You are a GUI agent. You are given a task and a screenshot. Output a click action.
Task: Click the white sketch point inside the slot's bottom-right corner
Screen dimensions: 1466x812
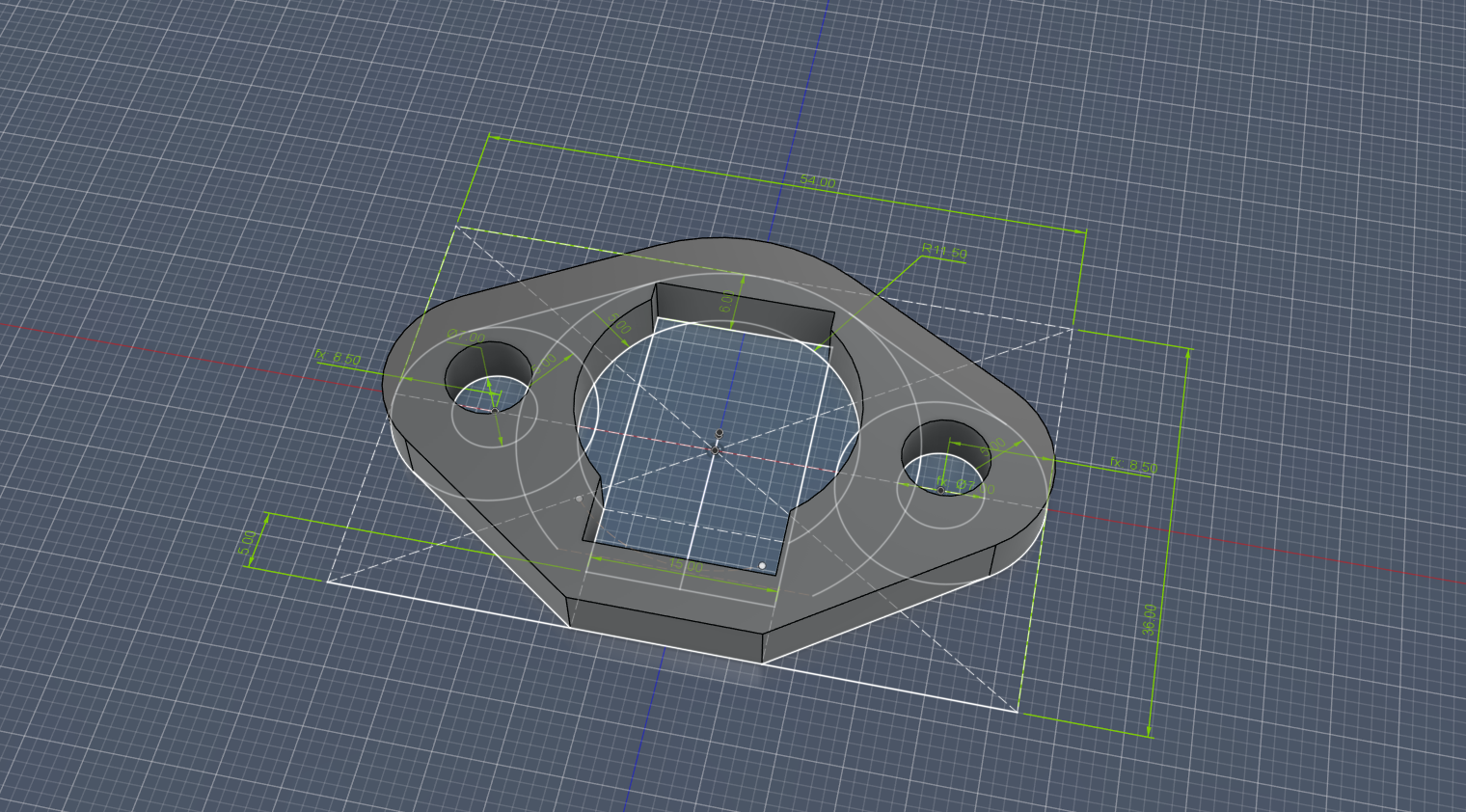(762, 565)
